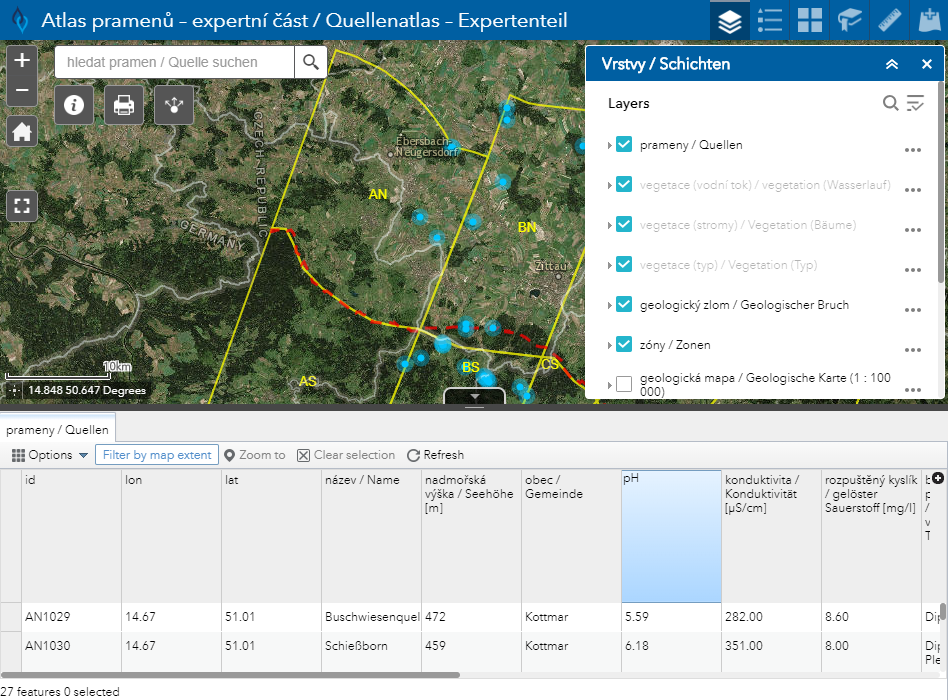The image size is (948, 700).
Task: Toggle geologický zlom layer checkbox
Action: click(624, 305)
